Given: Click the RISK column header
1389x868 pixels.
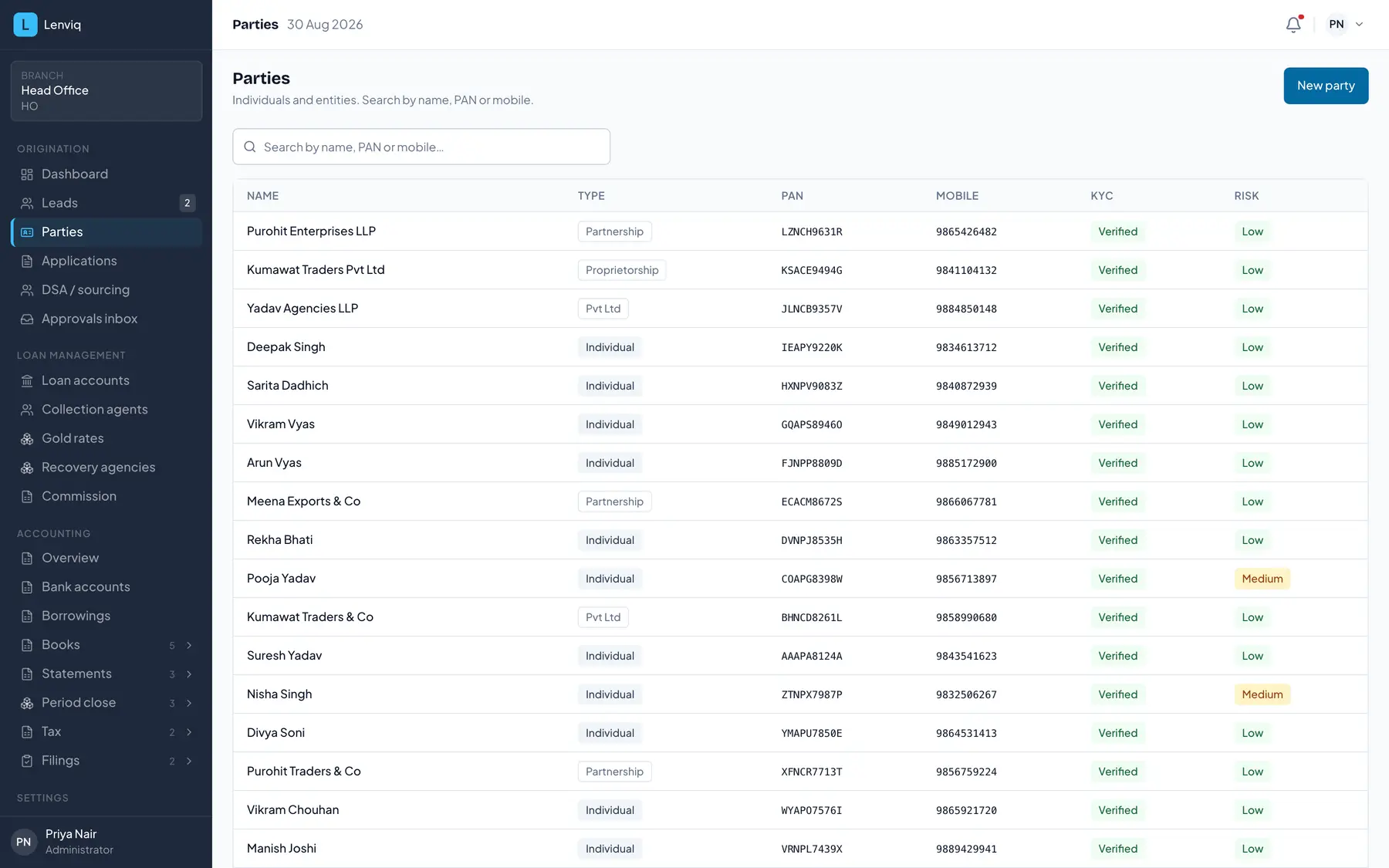Looking at the screenshot, I should click(x=1246, y=196).
